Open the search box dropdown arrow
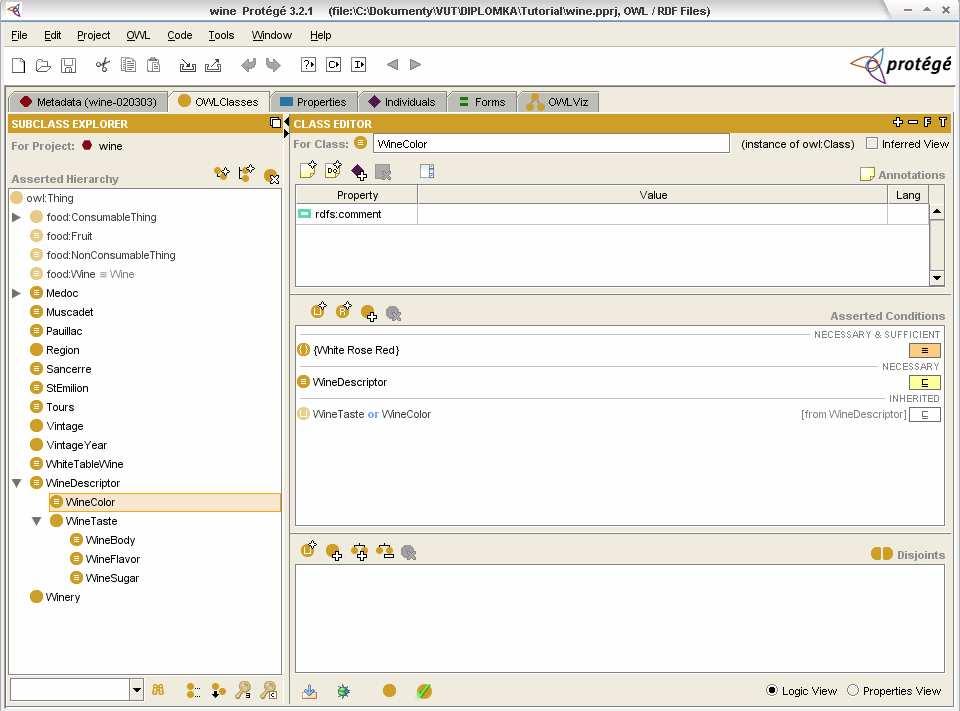Image resolution: width=960 pixels, height=711 pixels. 137,690
